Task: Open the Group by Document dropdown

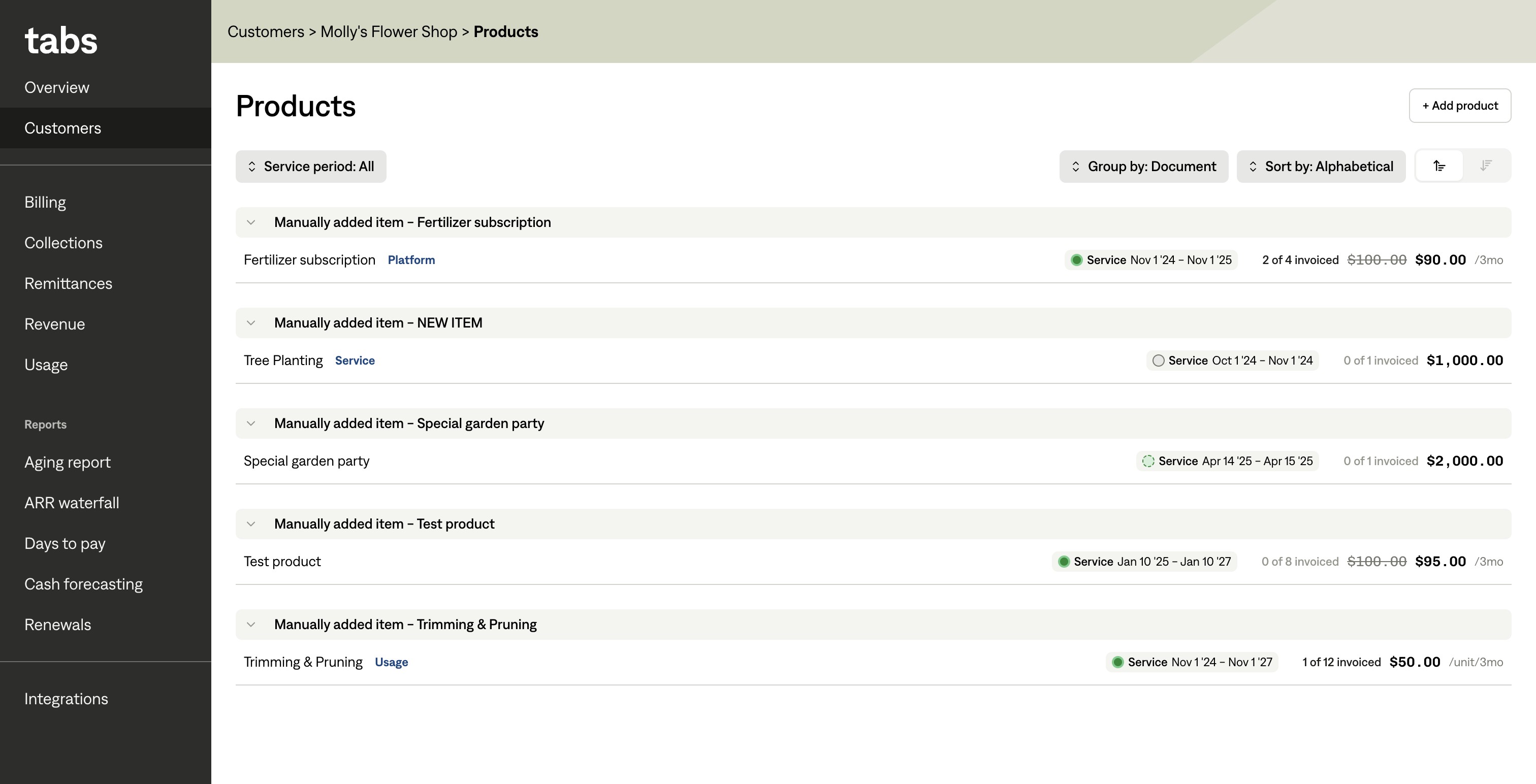Action: pyautogui.click(x=1143, y=167)
